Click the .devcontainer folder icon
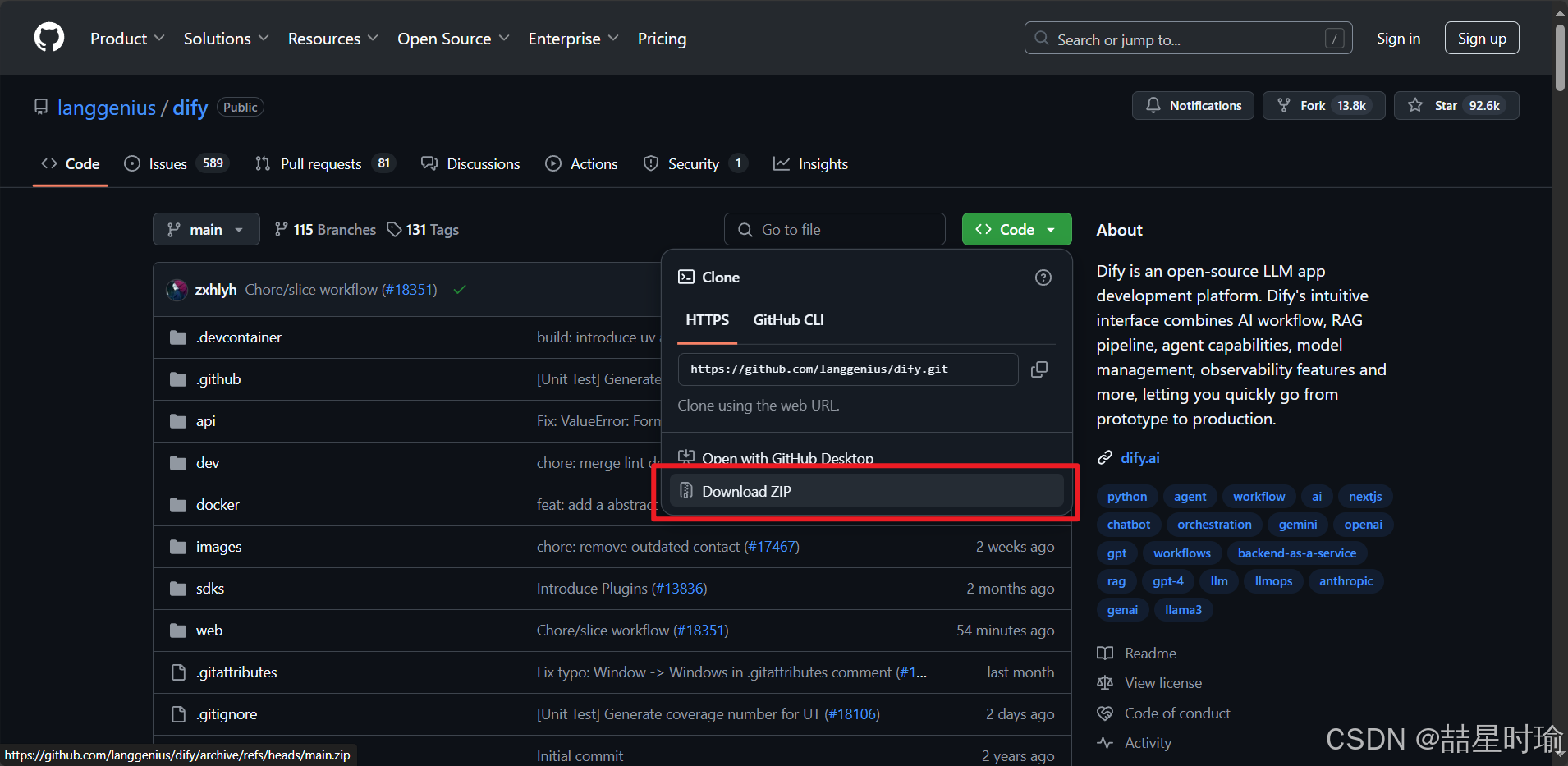The height and width of the screenshot is (766, 1568). pyautogui.click(x=178, y=337)
